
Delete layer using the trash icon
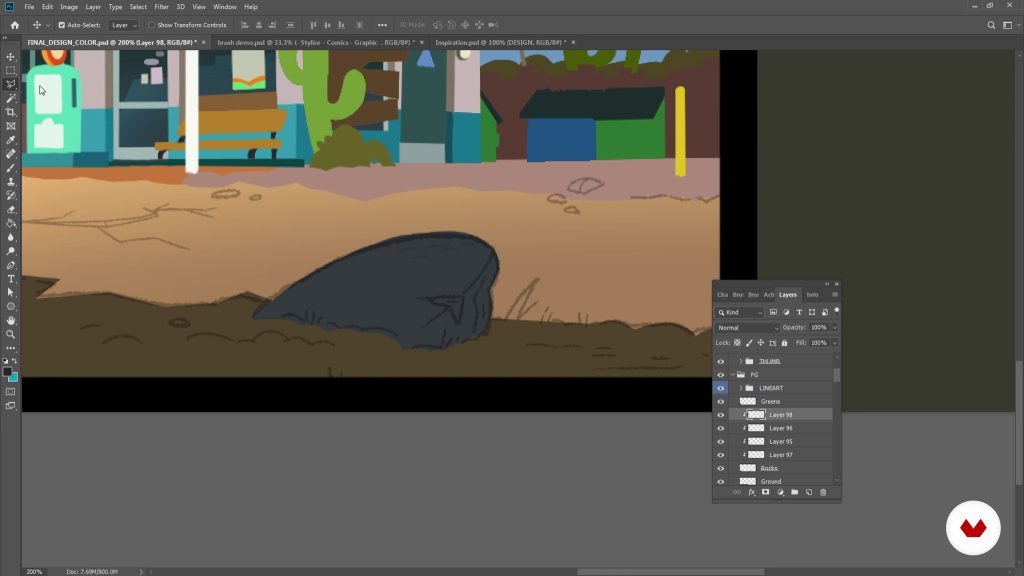(x=823, y=492)
